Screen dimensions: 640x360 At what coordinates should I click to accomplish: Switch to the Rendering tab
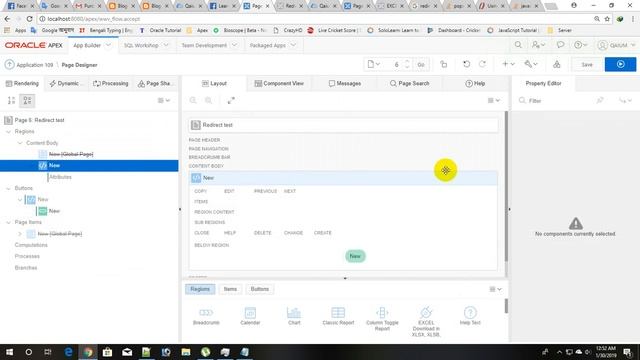(22, 83)
